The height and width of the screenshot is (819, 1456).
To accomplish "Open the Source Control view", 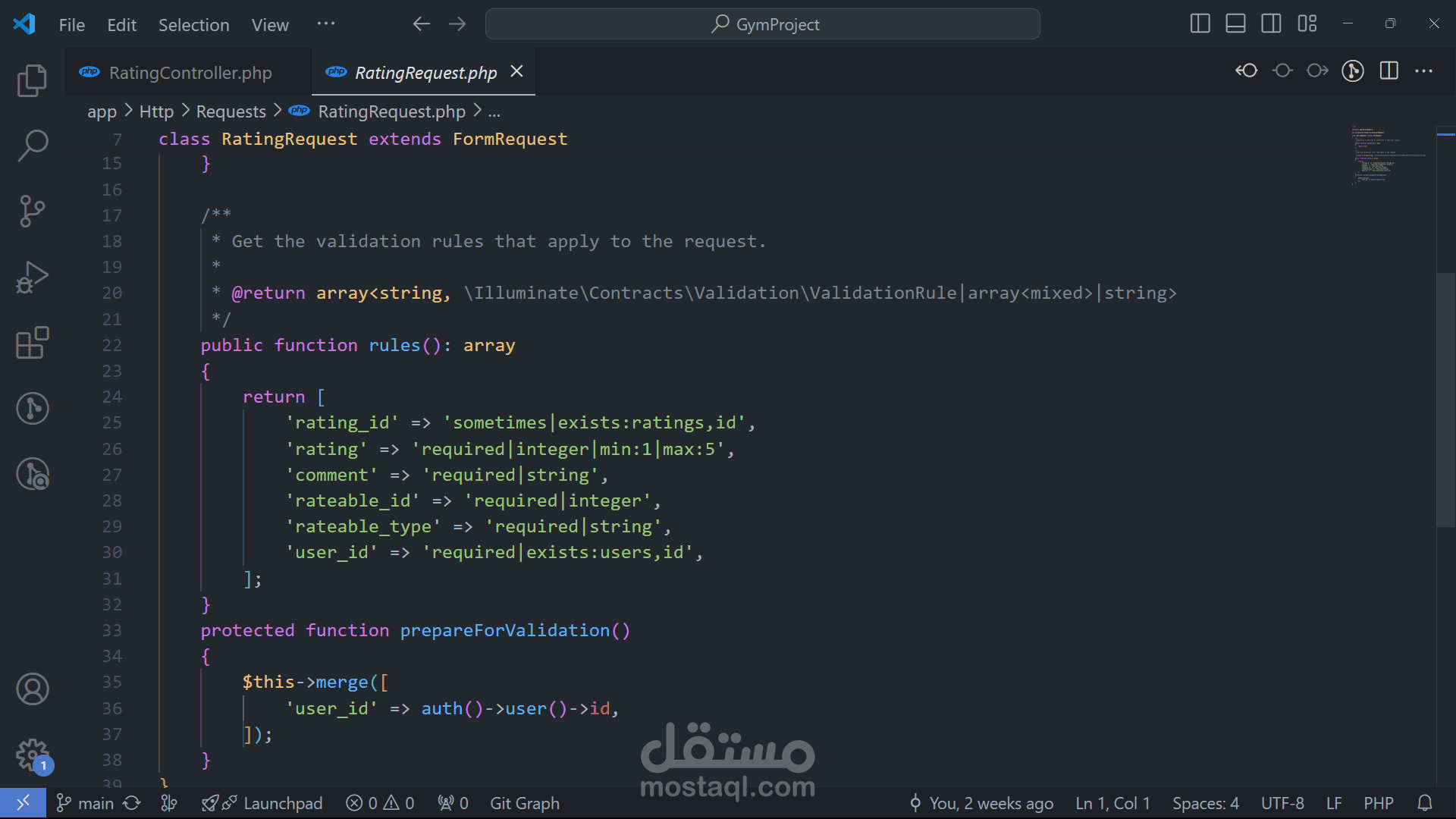I will (x=32, y=211).
